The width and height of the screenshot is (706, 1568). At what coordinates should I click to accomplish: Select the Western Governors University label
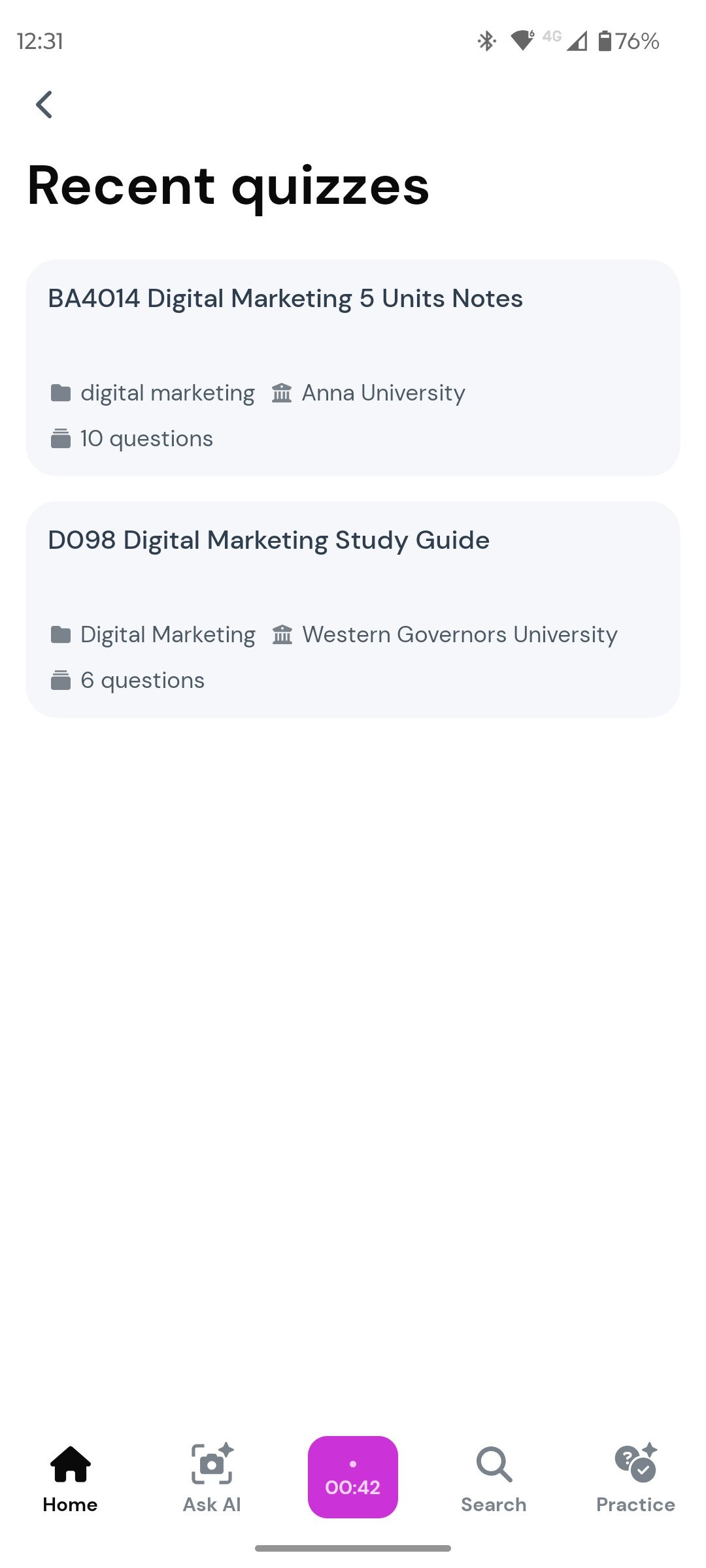[460, 634]
